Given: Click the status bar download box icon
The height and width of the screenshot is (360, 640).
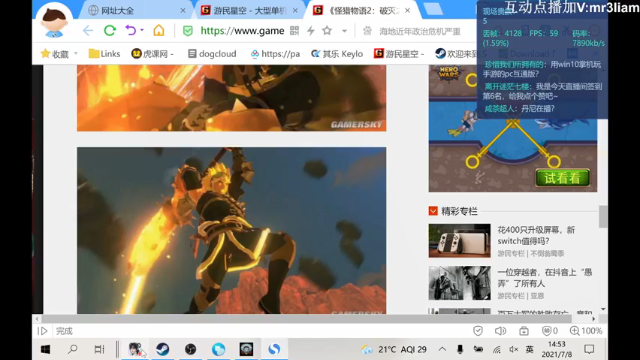Looking at the screenshot, I should tap(524, 331).
